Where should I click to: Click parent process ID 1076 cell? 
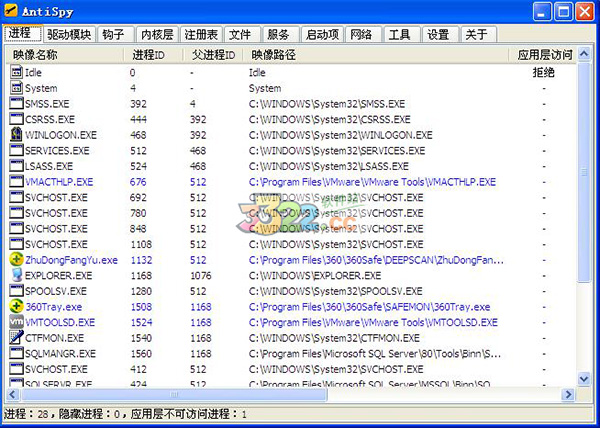(x=201, y=275)
